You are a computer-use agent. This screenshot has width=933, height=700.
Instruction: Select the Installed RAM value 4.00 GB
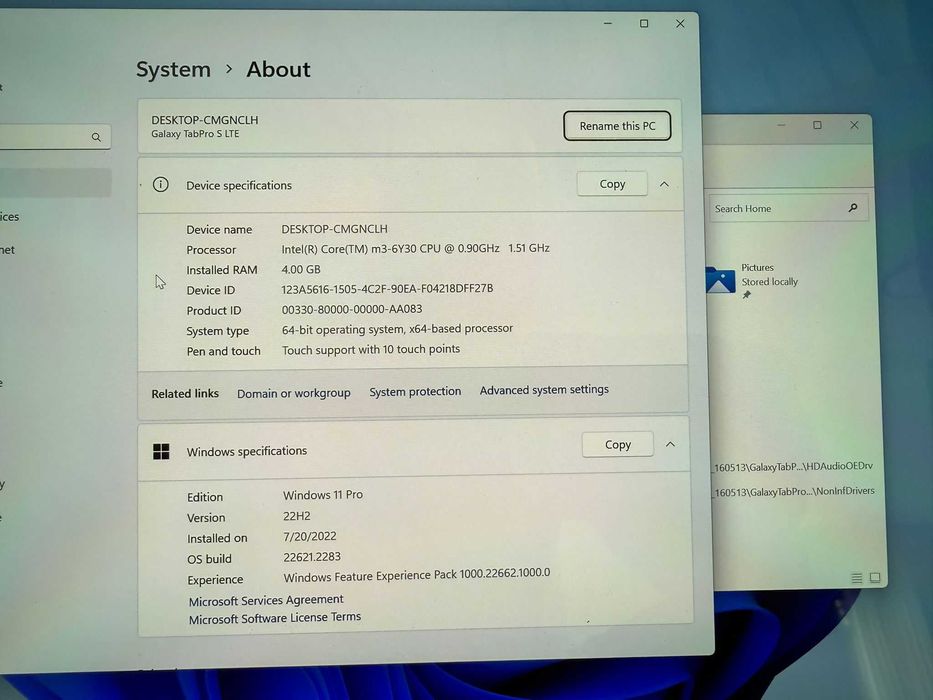click(x=301, y=269)
